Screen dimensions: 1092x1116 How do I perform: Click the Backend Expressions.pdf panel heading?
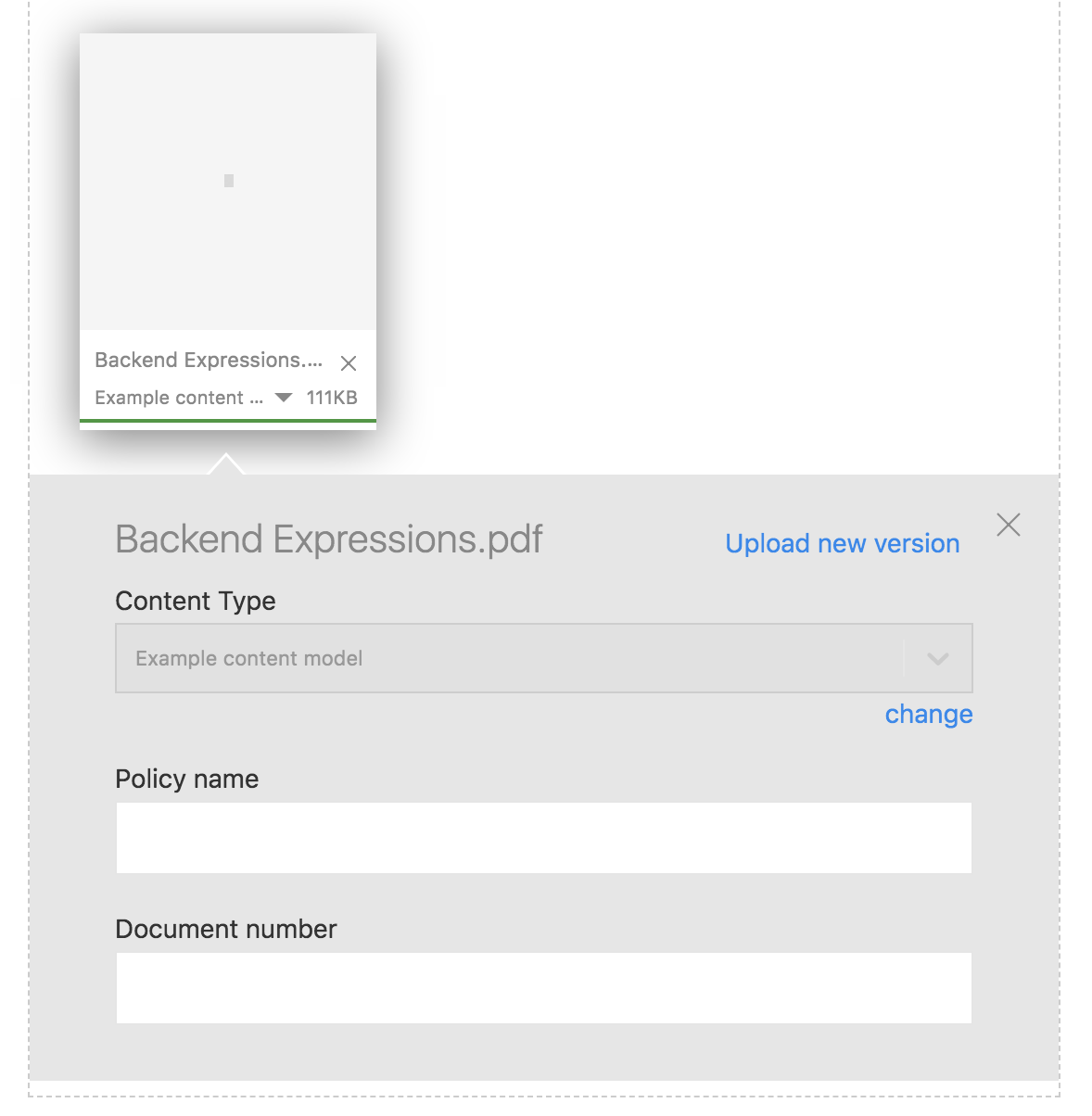coord(329,539)
